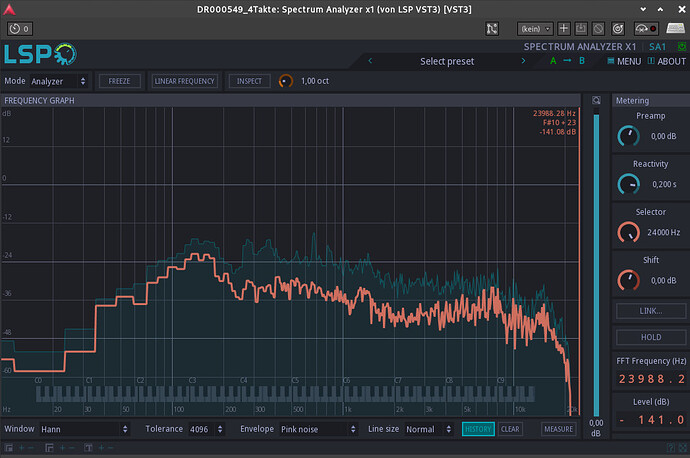
Task: Go to the next preset with right arrow
Action: click(523, 61)
